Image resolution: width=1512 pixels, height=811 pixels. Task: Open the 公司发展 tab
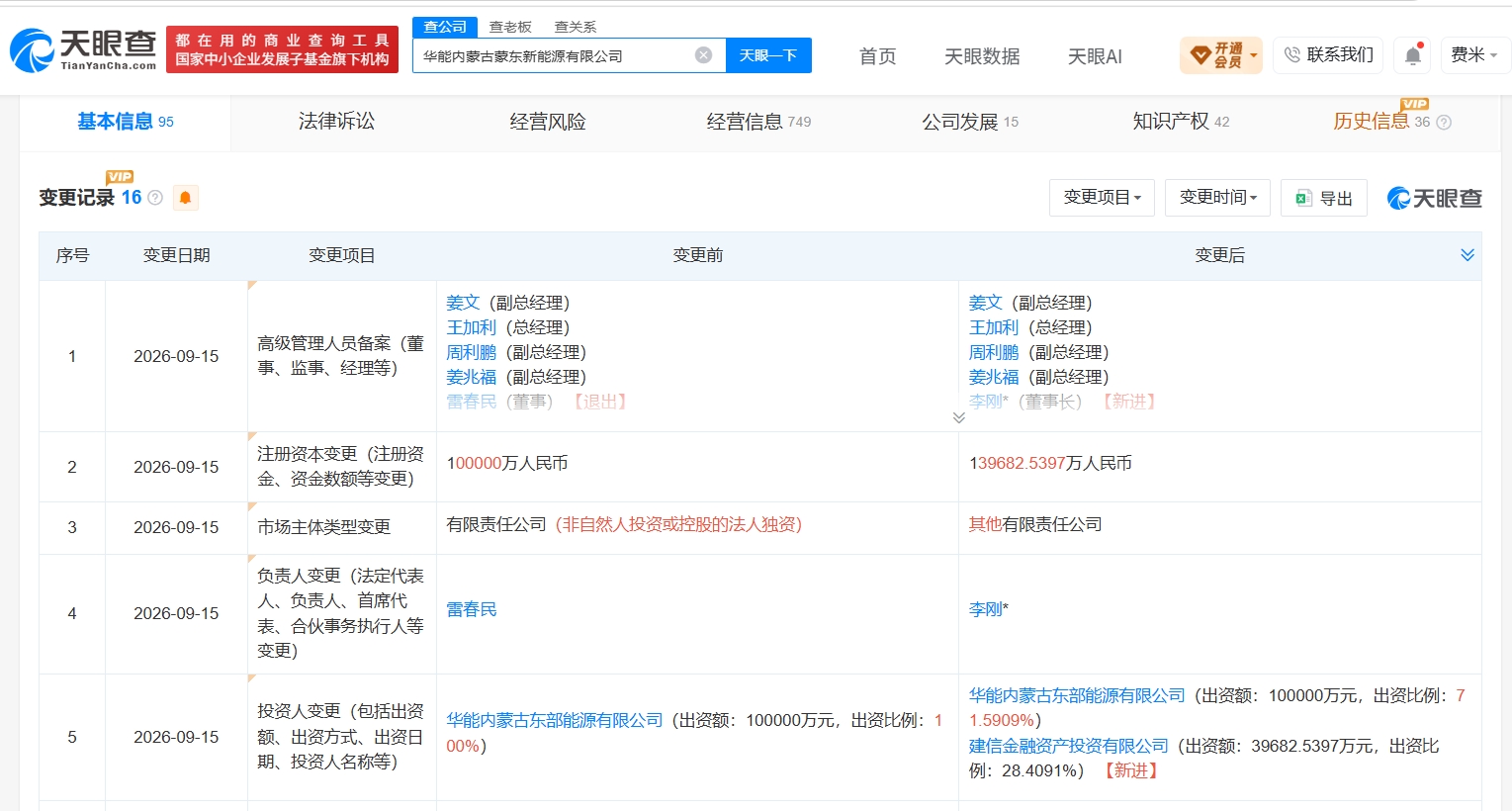coord(970,122)
